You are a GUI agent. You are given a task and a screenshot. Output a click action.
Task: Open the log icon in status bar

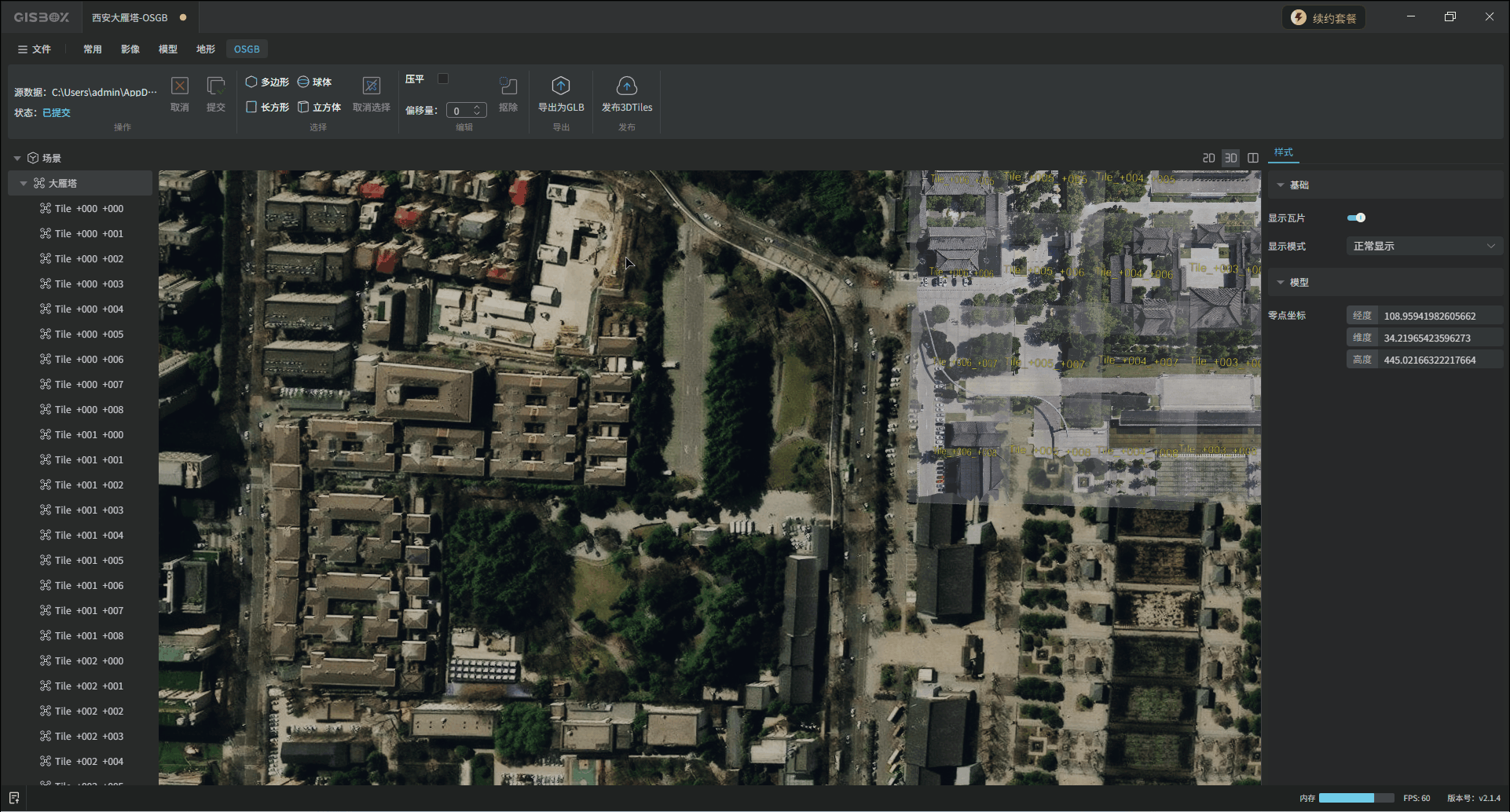click(x=14, y=798)
